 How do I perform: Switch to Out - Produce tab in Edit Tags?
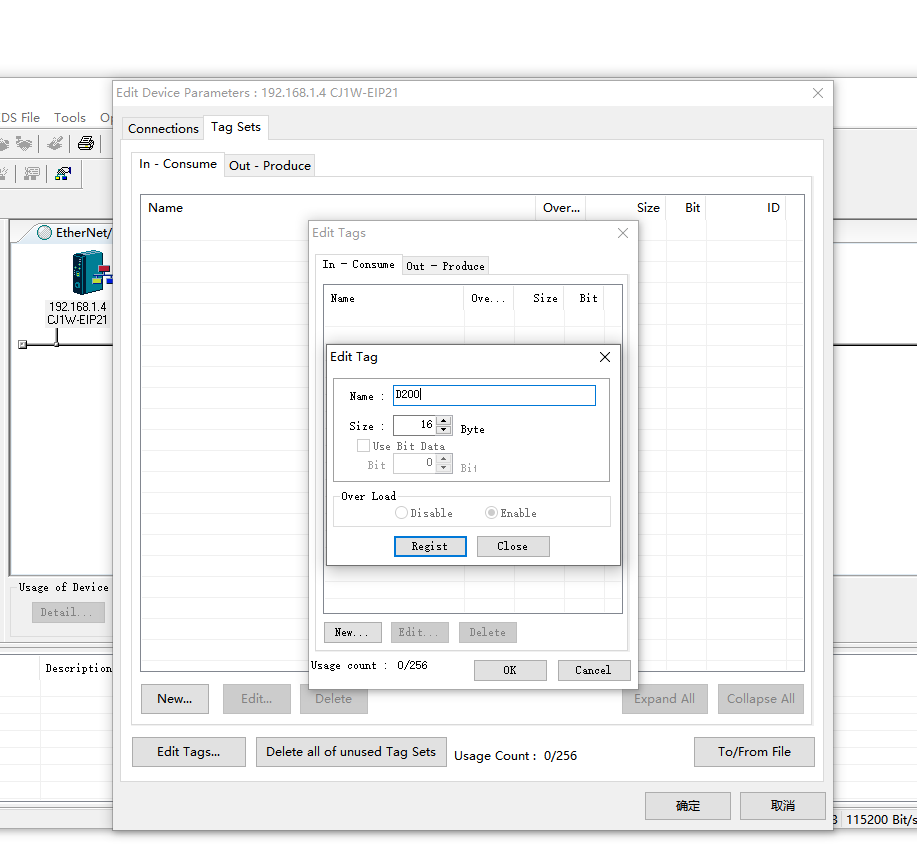445,266
